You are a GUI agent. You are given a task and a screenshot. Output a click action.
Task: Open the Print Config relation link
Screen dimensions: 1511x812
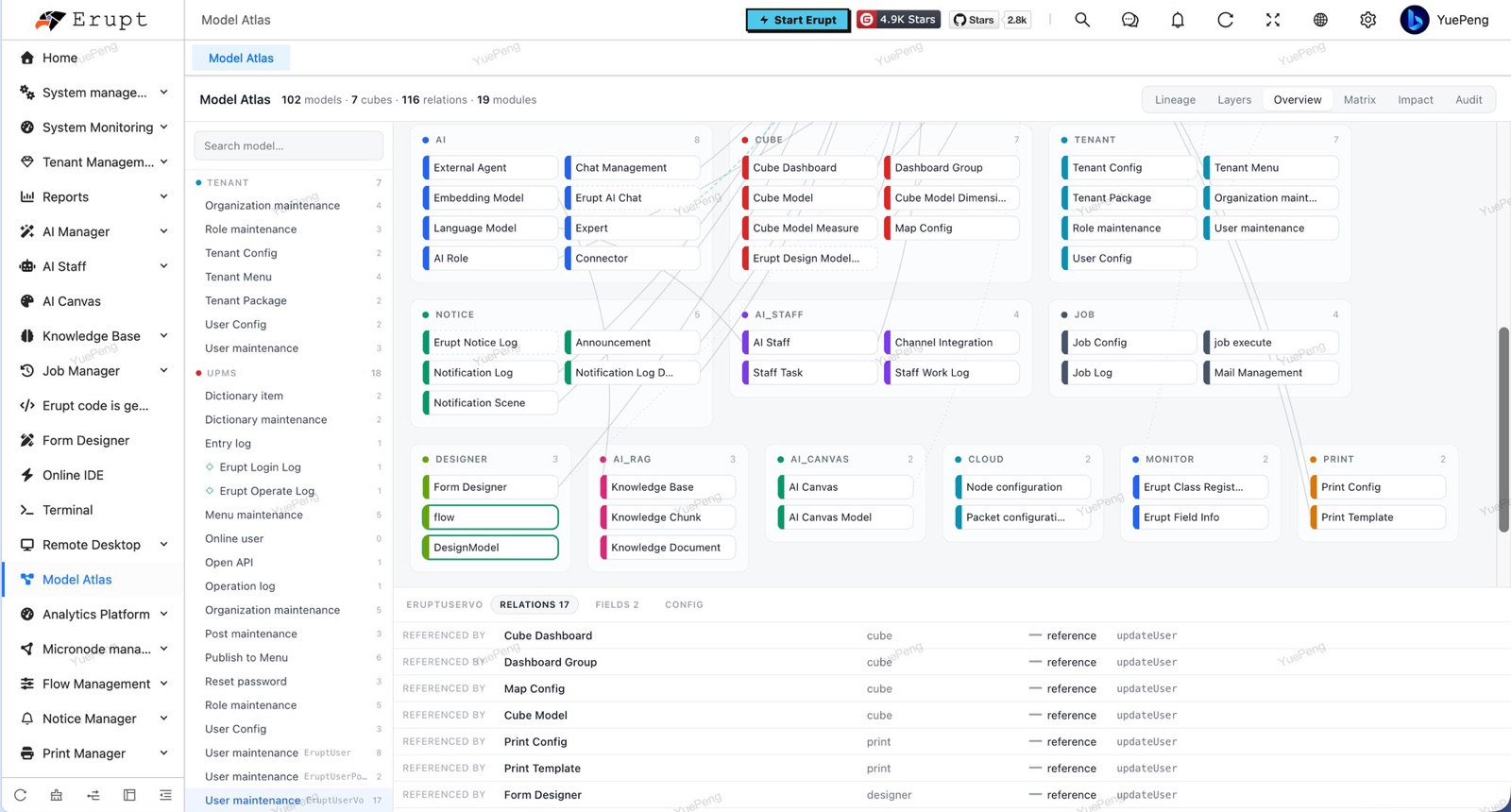[x=535, y=742]
